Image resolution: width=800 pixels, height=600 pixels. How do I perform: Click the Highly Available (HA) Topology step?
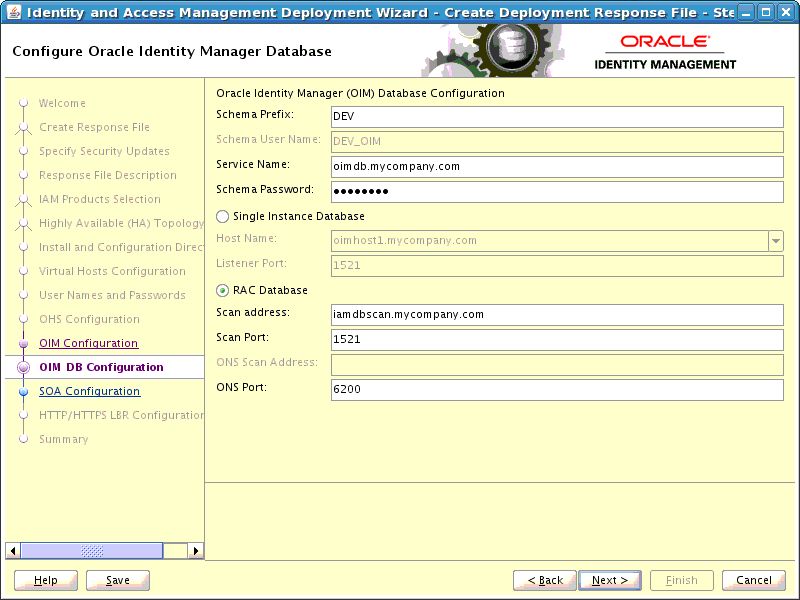121,223
